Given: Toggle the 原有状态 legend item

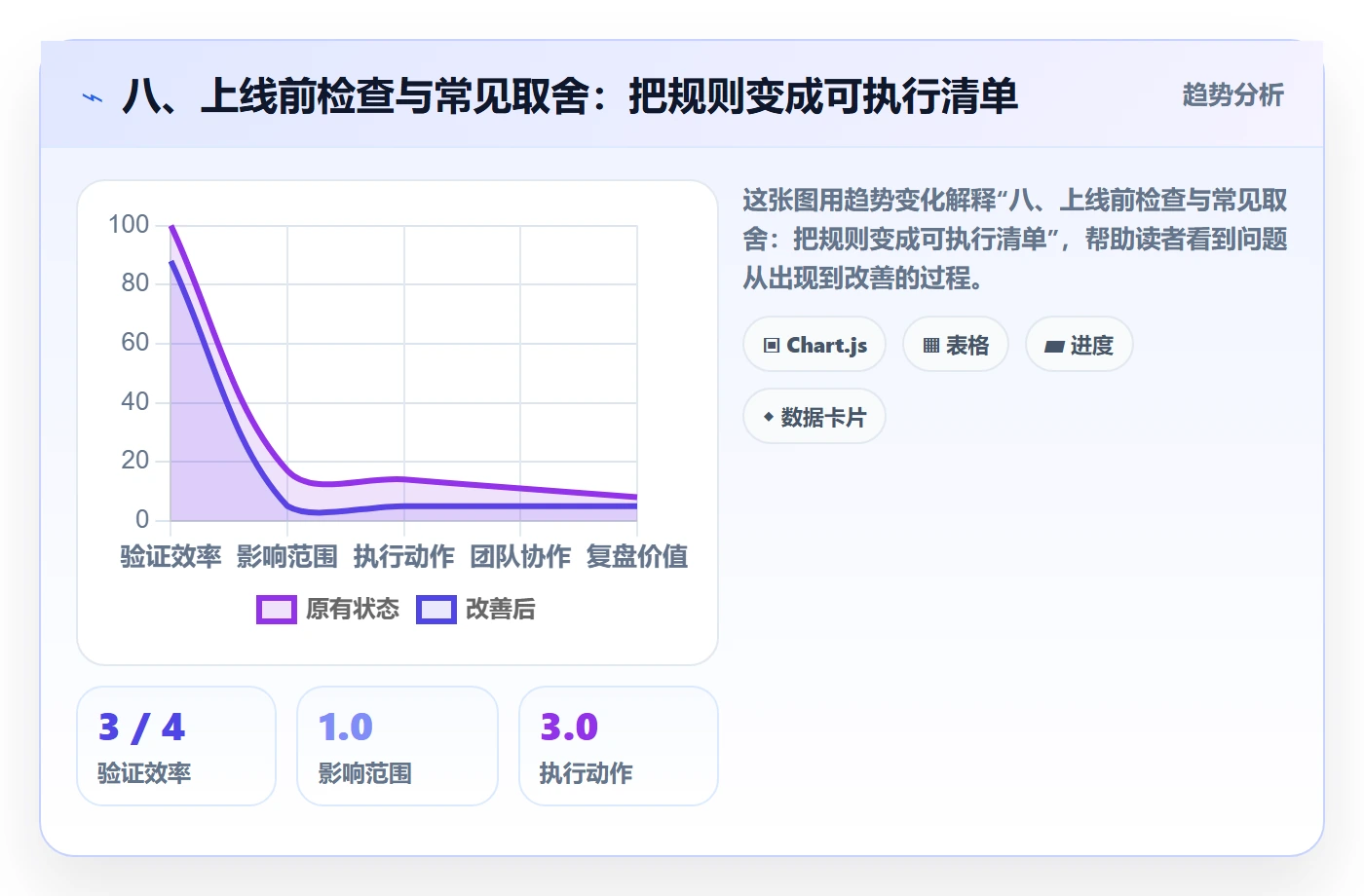Looking at the screenshot, I should pos(328,610).
